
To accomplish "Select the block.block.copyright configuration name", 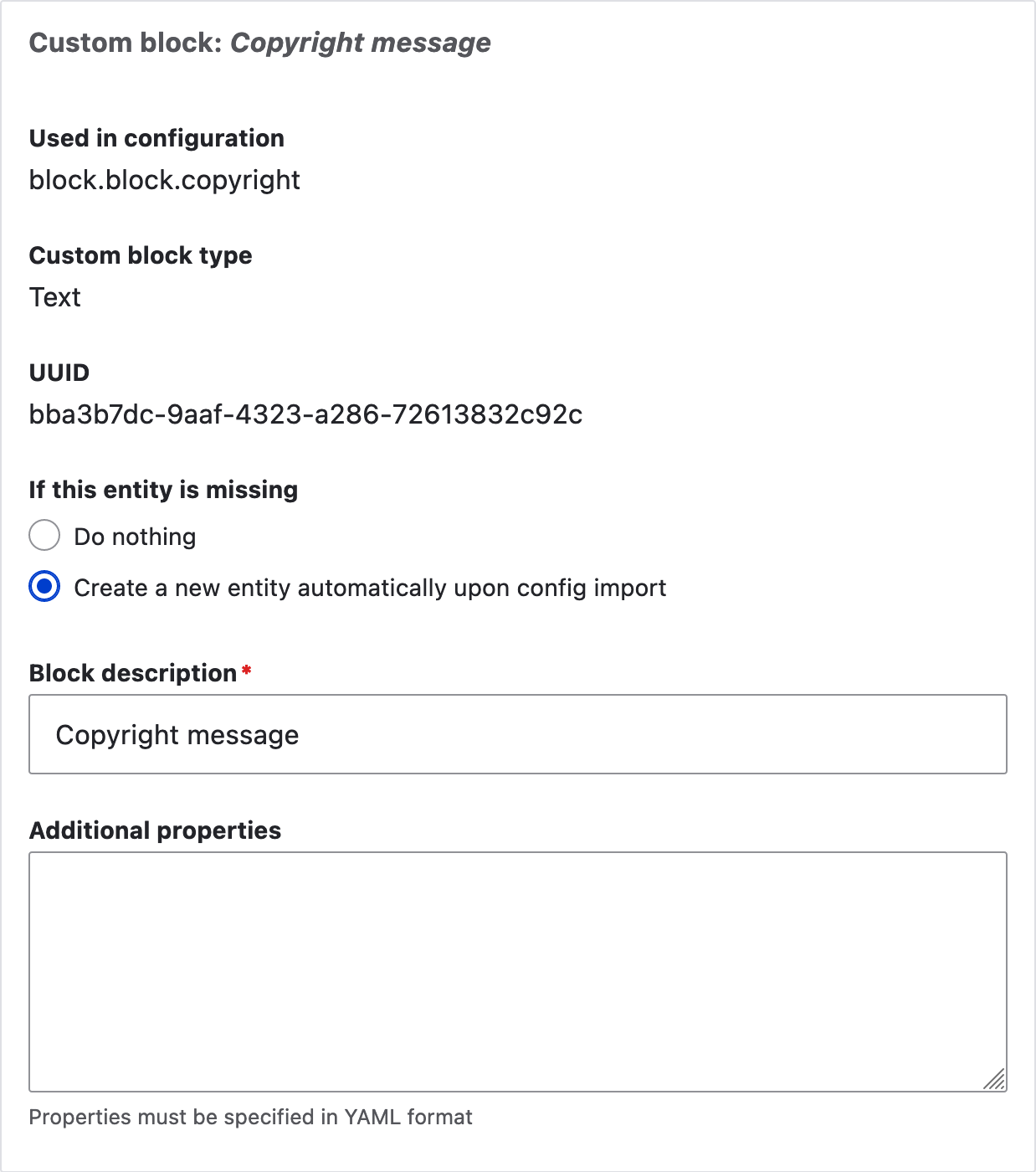I will (x=165, y=179).
